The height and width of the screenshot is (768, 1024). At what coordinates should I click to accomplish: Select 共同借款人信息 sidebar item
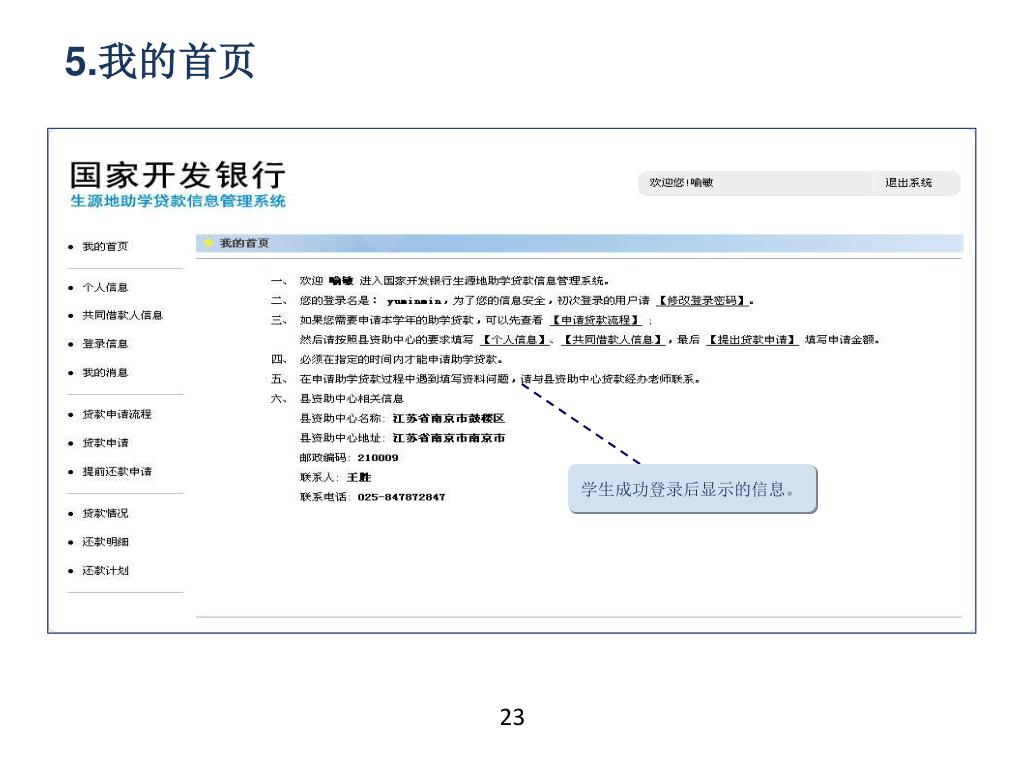[x=122, y=315]
